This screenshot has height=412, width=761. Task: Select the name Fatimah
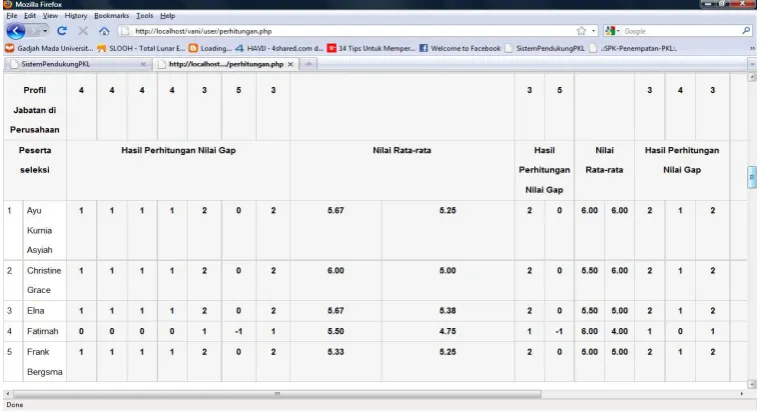pos(43,331)
